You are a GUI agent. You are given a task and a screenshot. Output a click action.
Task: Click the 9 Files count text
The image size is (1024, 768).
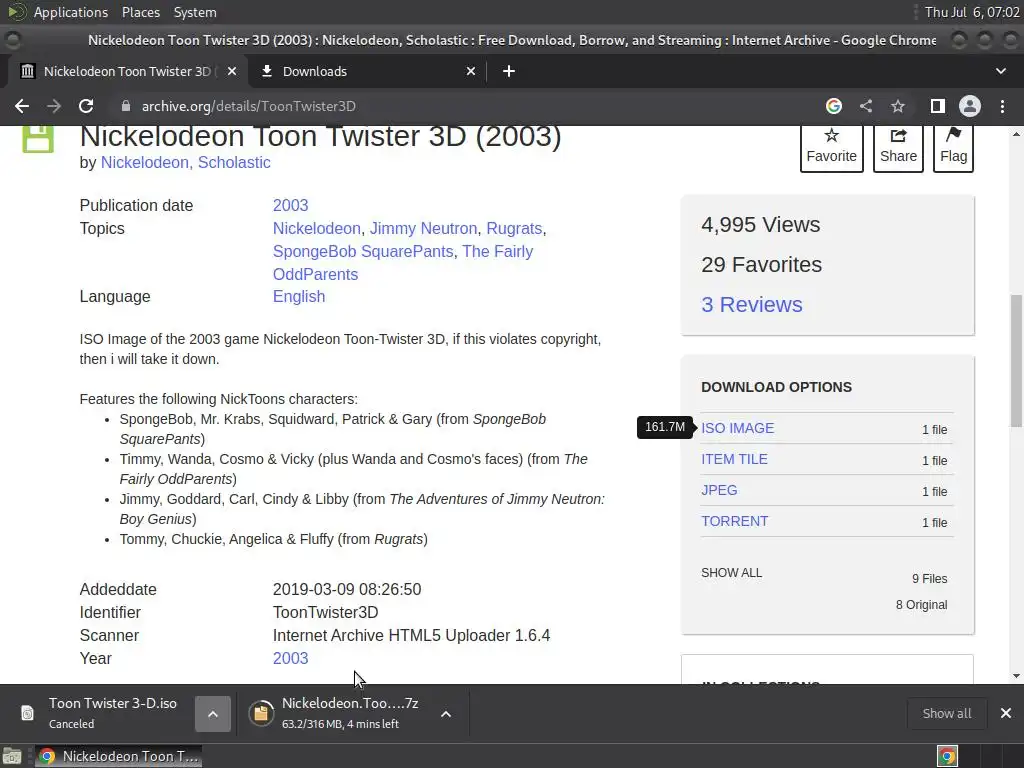point(929,579)
